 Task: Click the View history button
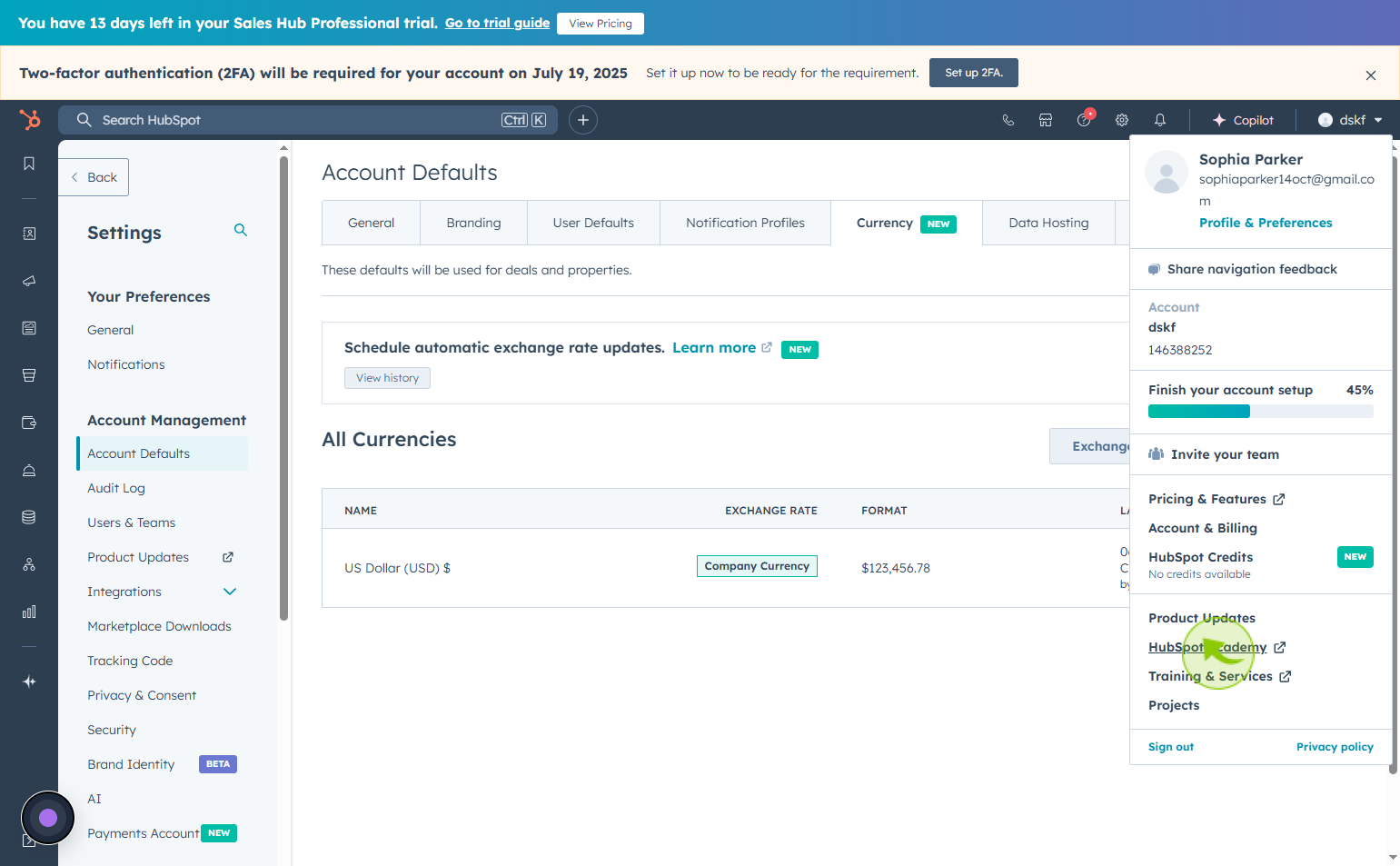click(387, 378)
